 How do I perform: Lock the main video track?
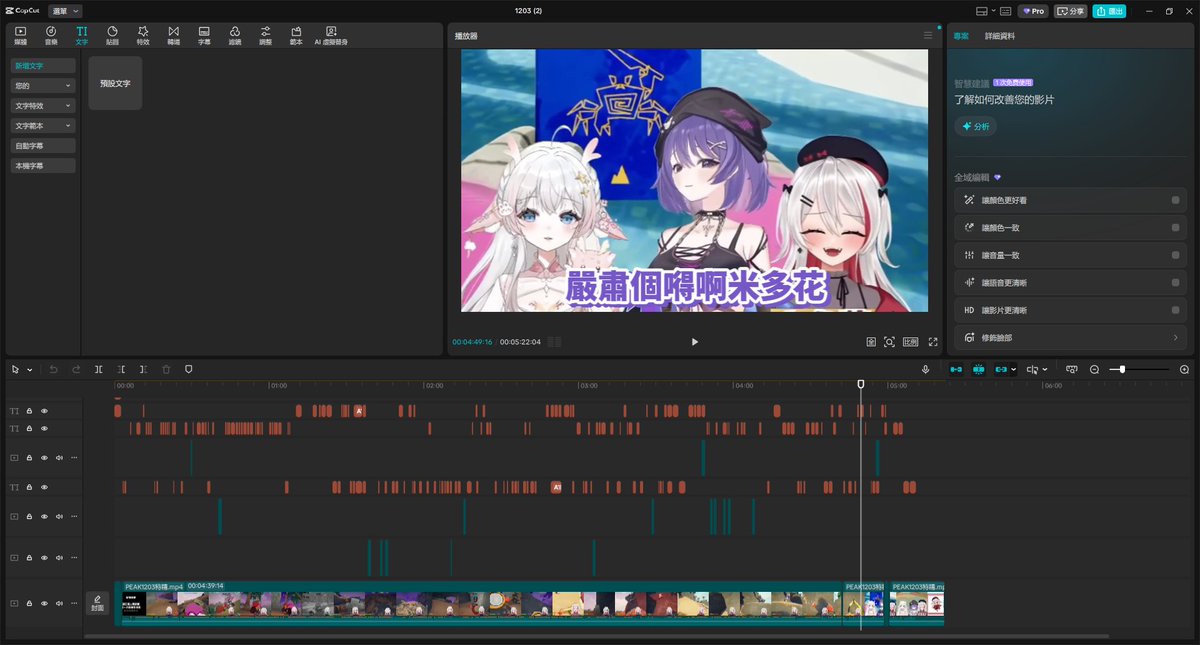point(29,604)
